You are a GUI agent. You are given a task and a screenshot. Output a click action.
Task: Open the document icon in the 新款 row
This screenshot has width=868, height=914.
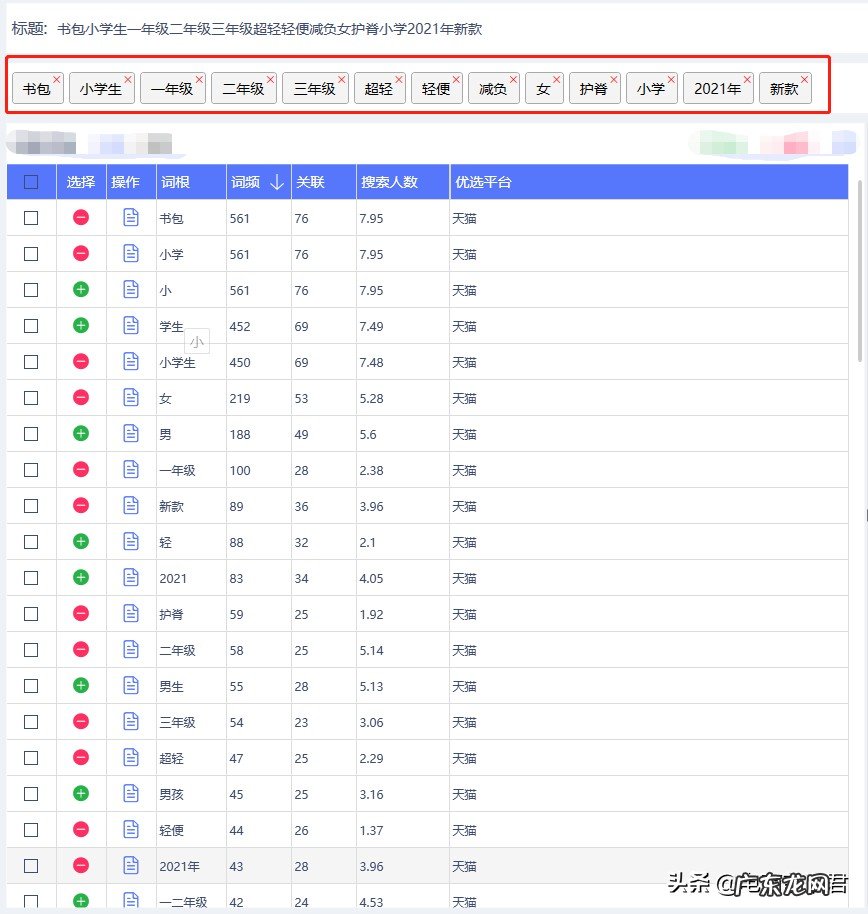tap(131, 506)
